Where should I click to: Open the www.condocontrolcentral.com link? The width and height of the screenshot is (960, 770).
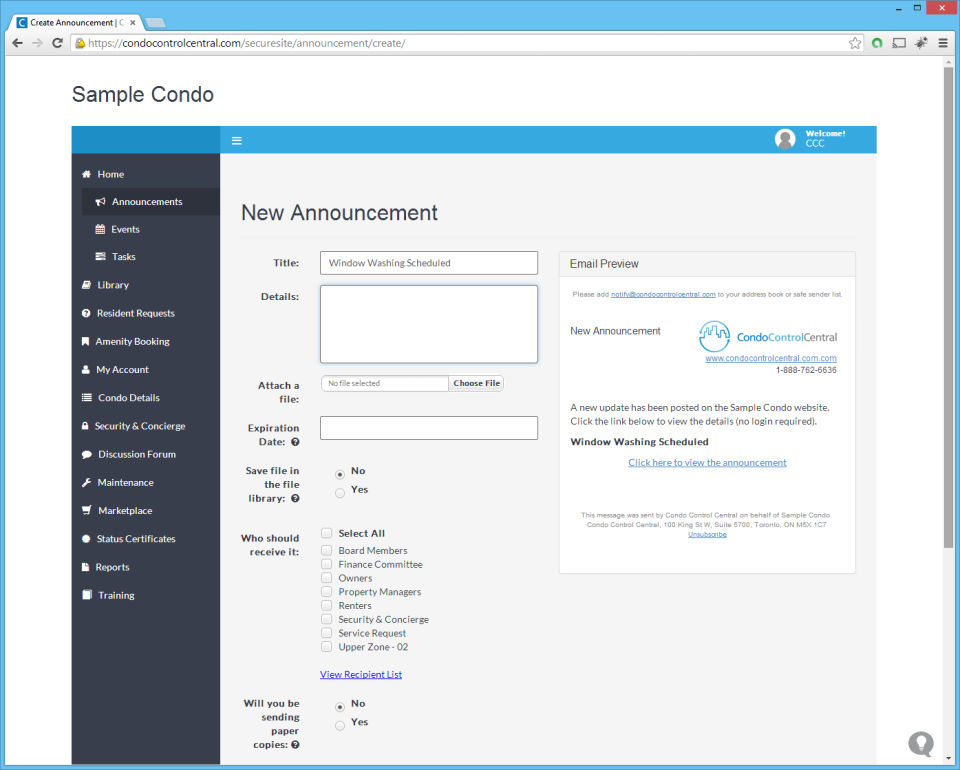[771, 358]
